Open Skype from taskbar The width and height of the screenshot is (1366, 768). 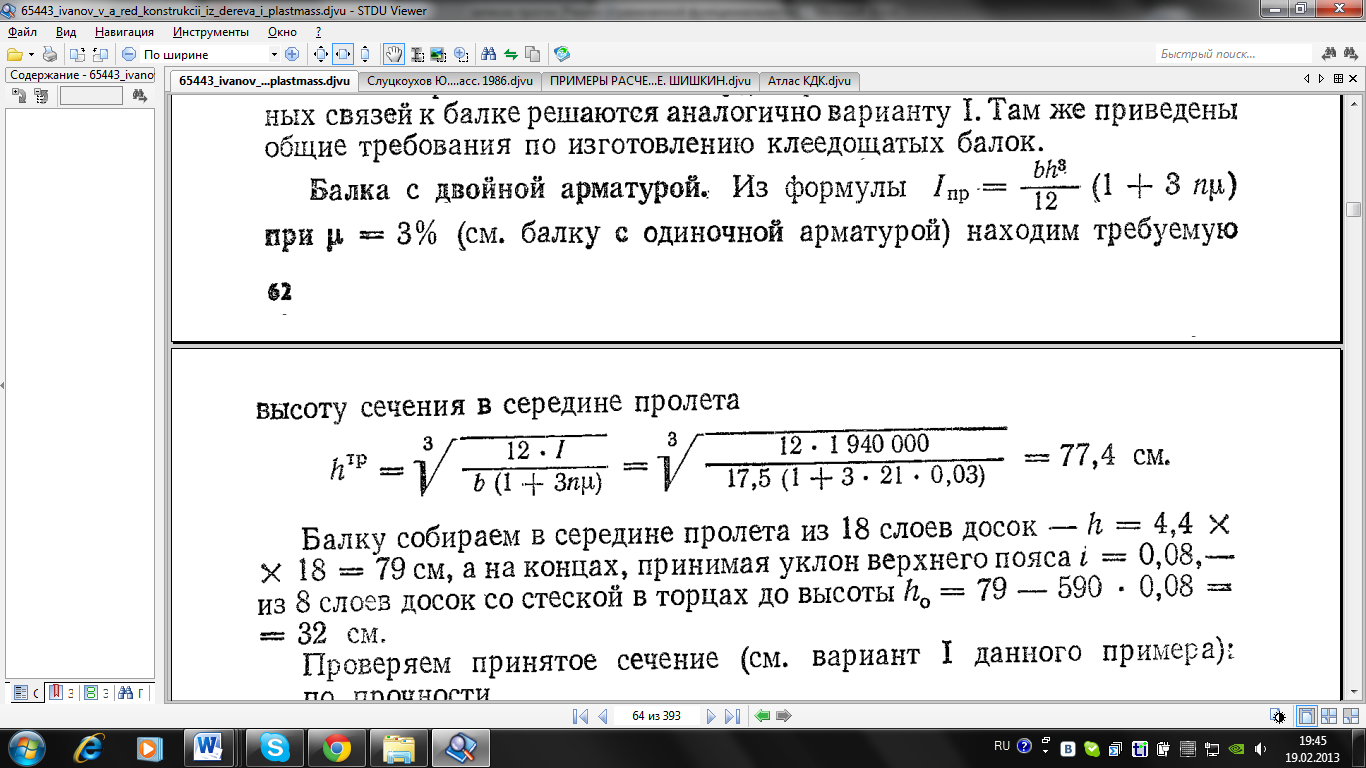274,747
